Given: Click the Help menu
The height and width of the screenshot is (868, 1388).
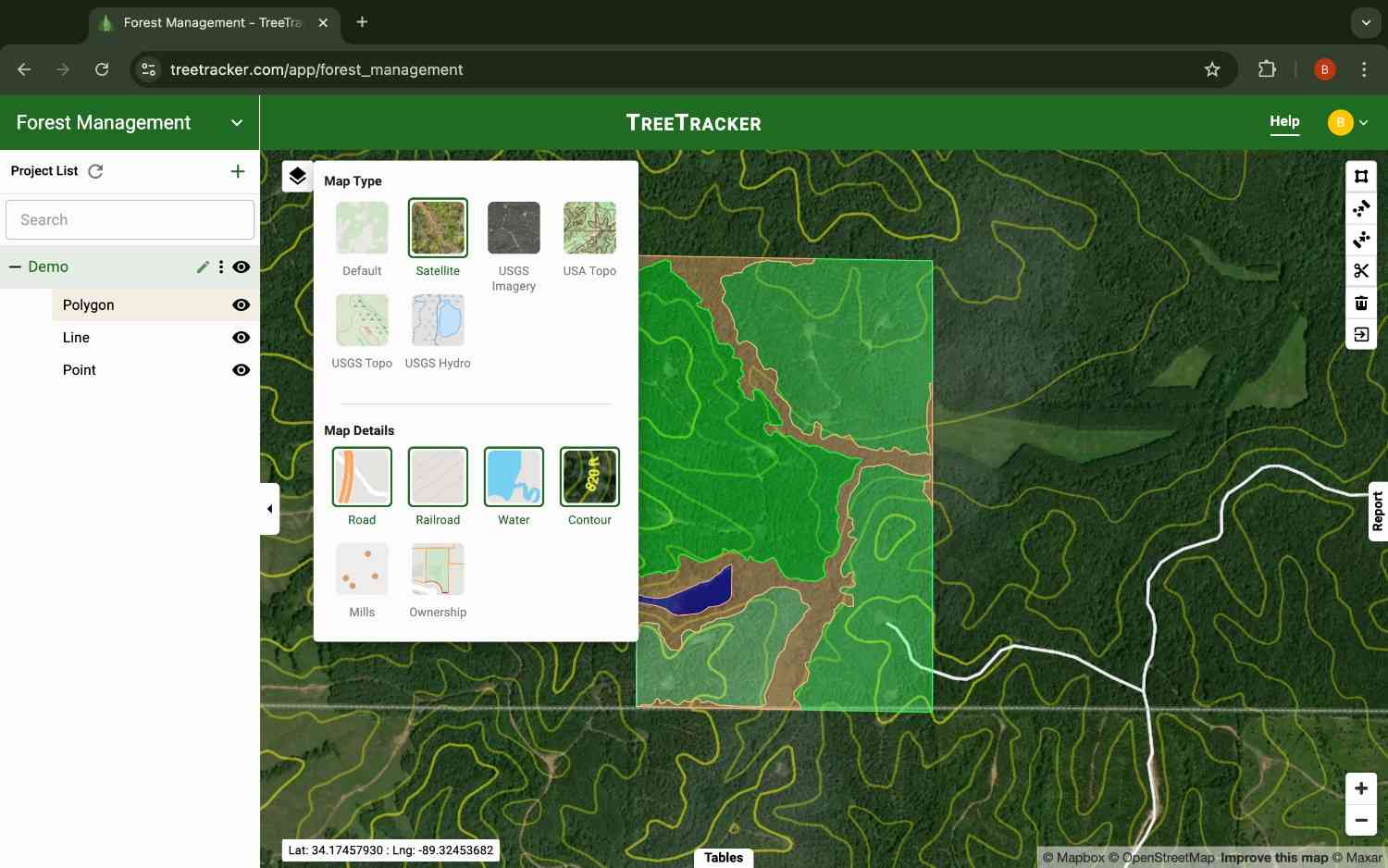Looking at the screenshot, I should 1284,121.
